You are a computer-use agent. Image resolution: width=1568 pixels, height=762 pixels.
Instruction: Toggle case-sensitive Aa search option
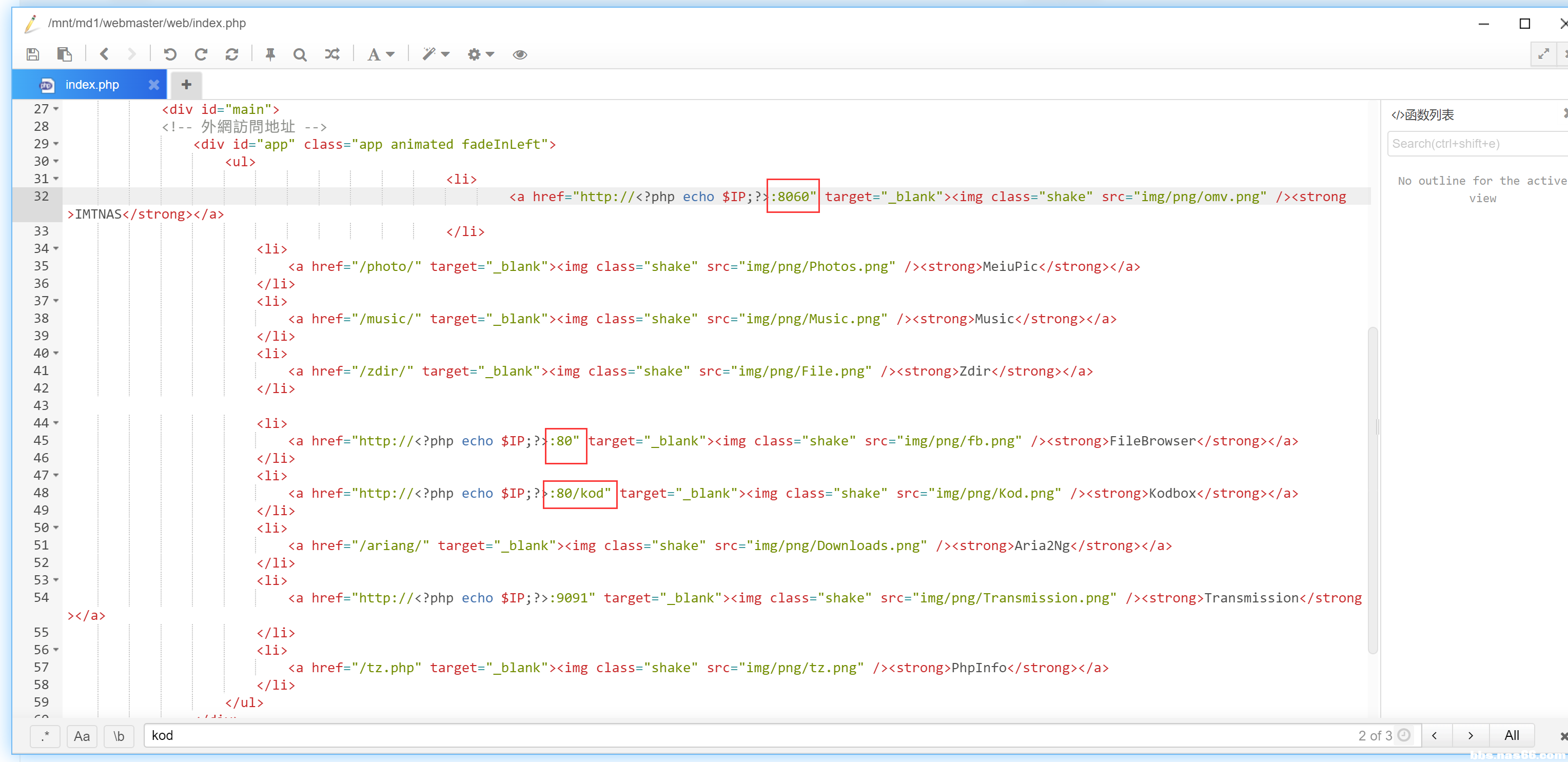[82, 736]
